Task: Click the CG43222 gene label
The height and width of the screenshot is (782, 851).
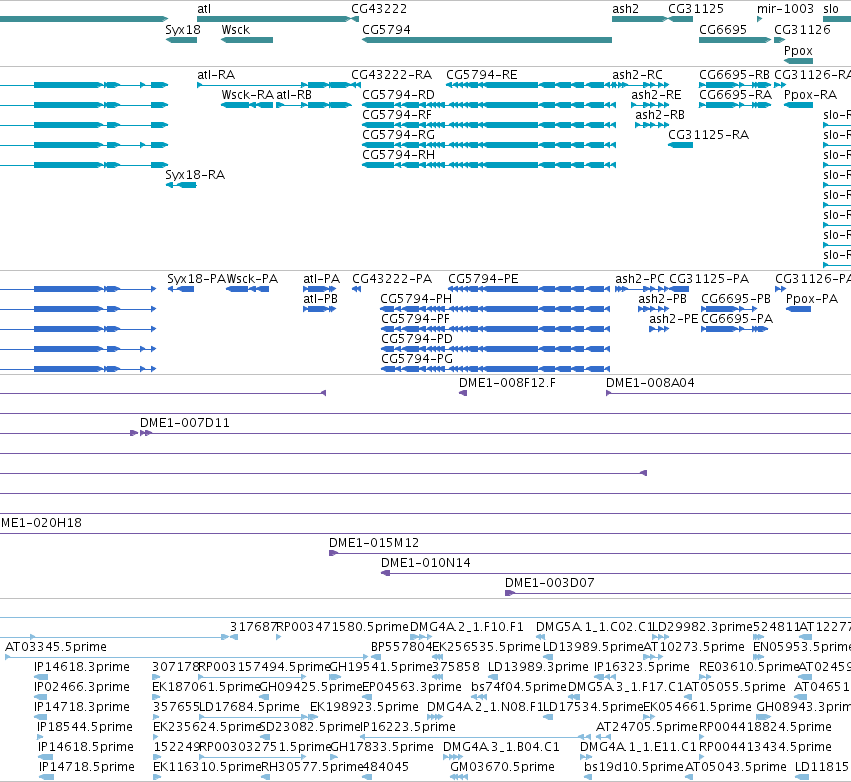Action: pos(379,9)
